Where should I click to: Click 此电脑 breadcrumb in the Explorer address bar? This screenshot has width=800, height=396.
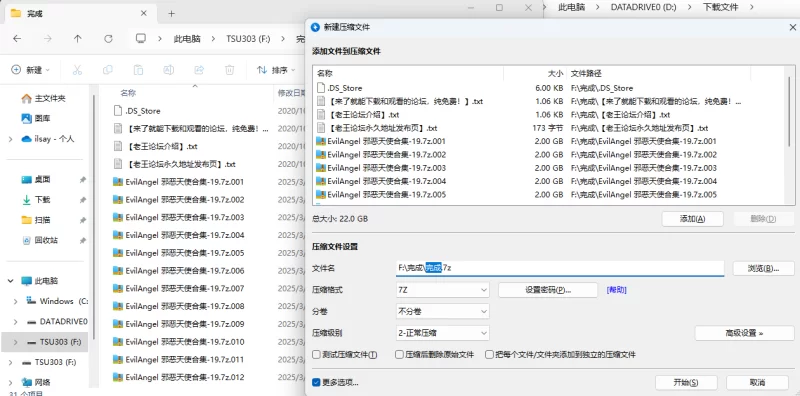click(187, 39)
